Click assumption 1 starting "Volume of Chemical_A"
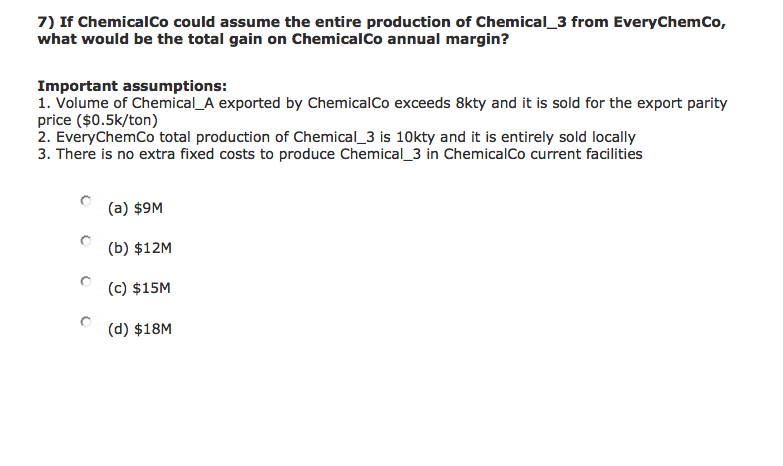This screenshot has height=466, width=783. click(x=382, y=111)
